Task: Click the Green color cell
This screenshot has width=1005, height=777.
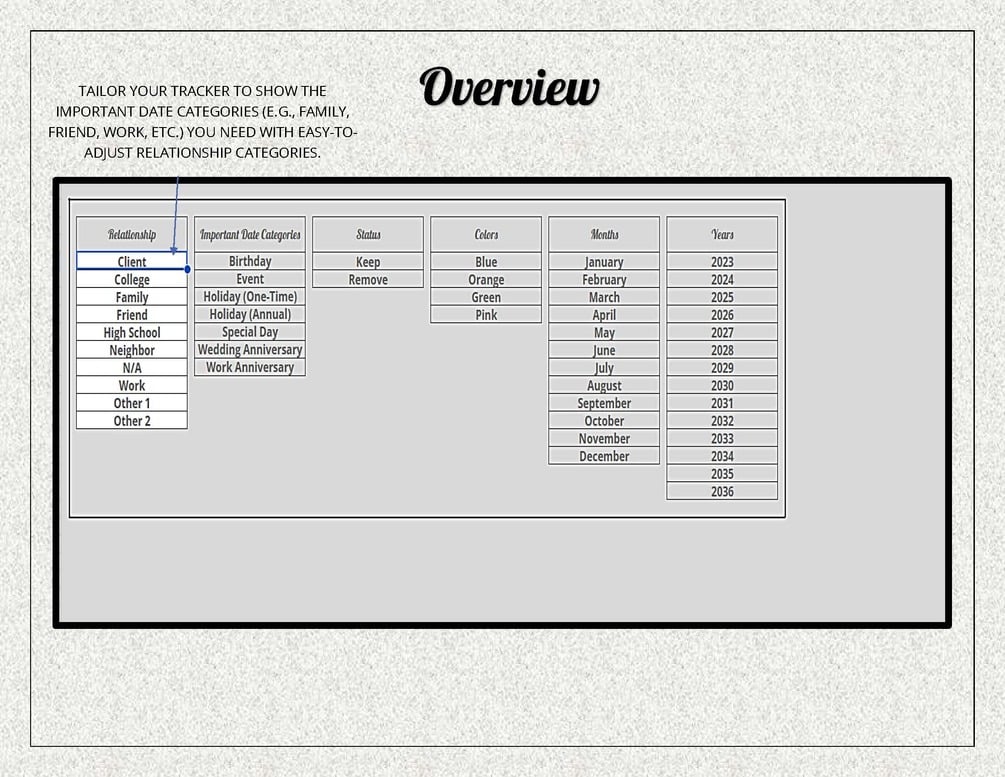Action: 486,297
